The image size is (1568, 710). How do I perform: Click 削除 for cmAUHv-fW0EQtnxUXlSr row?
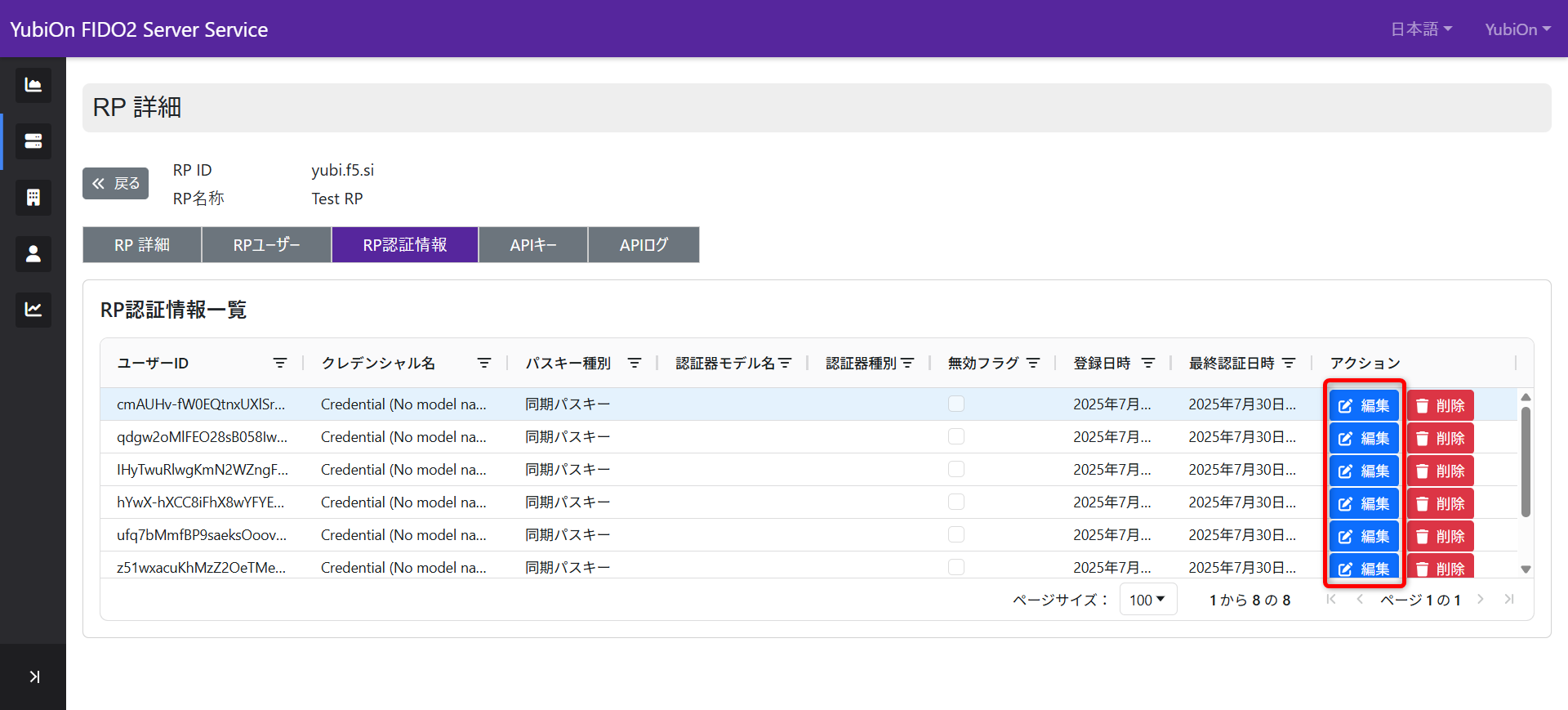[x=1440, y=405]
